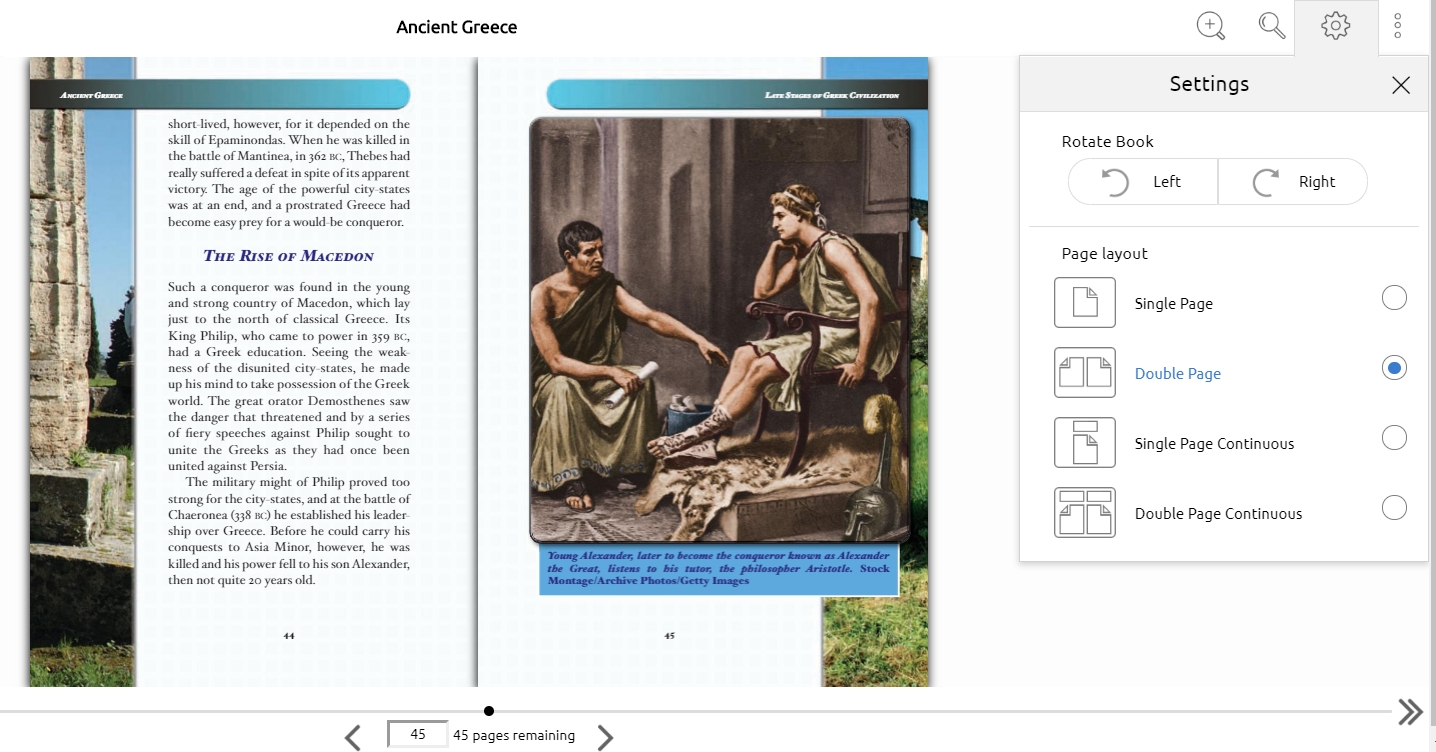
Task: Click page number 44 at page bottom
Action: pyautogui.click(x=289, y=636)
